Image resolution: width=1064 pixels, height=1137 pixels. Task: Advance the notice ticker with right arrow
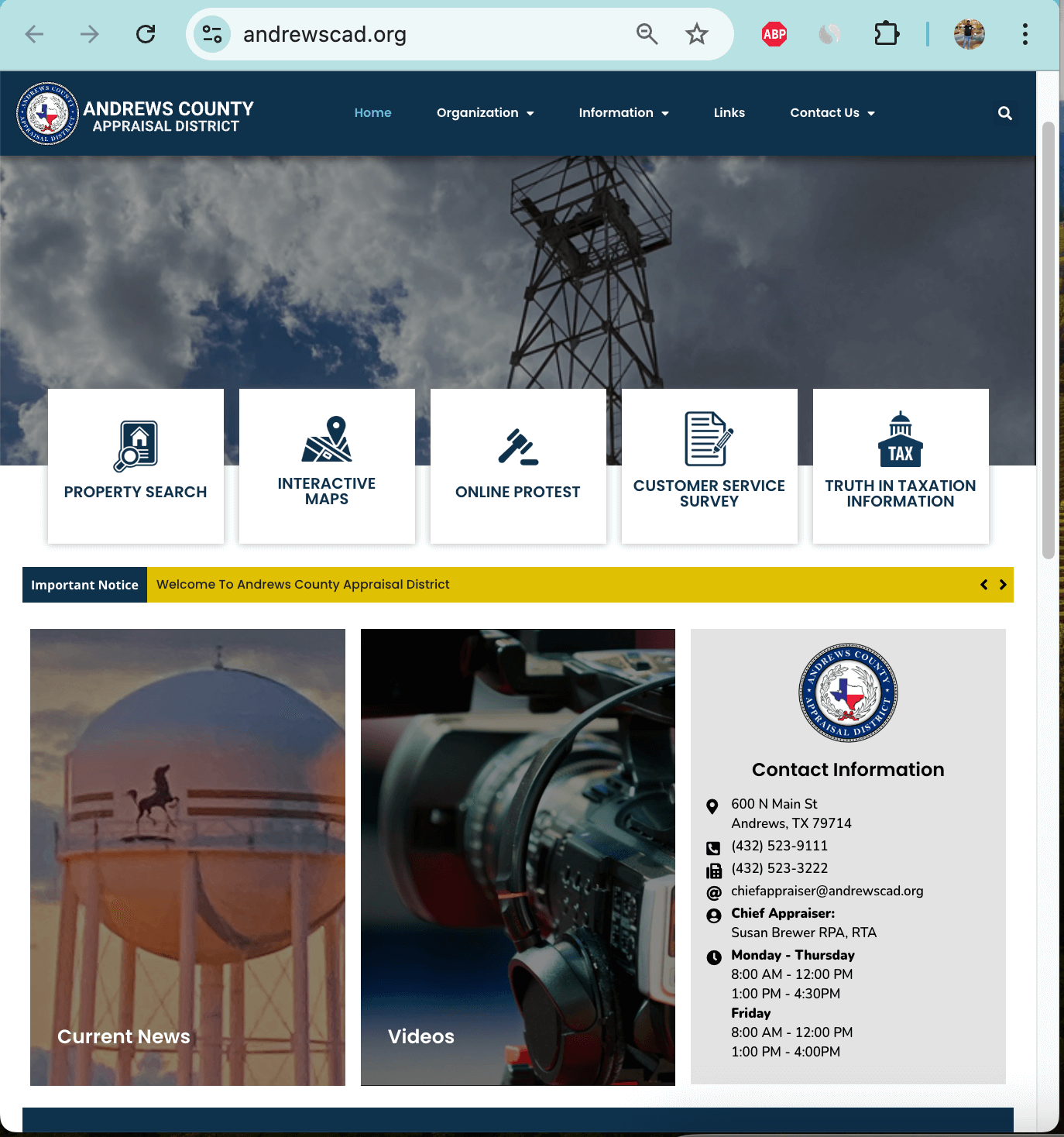(1003, 585)
